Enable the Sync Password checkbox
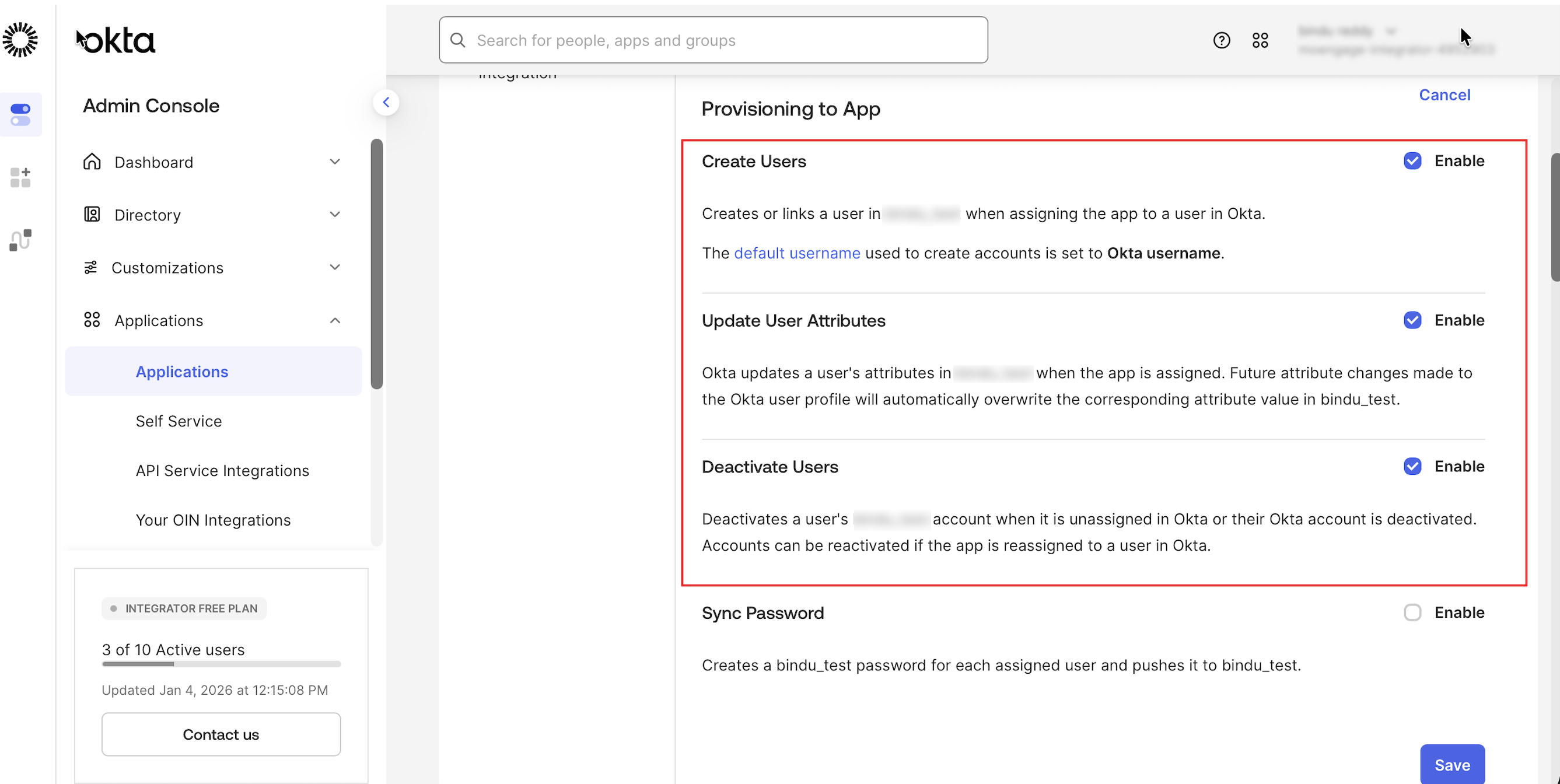The image size is (1560, 784). 1412,612
